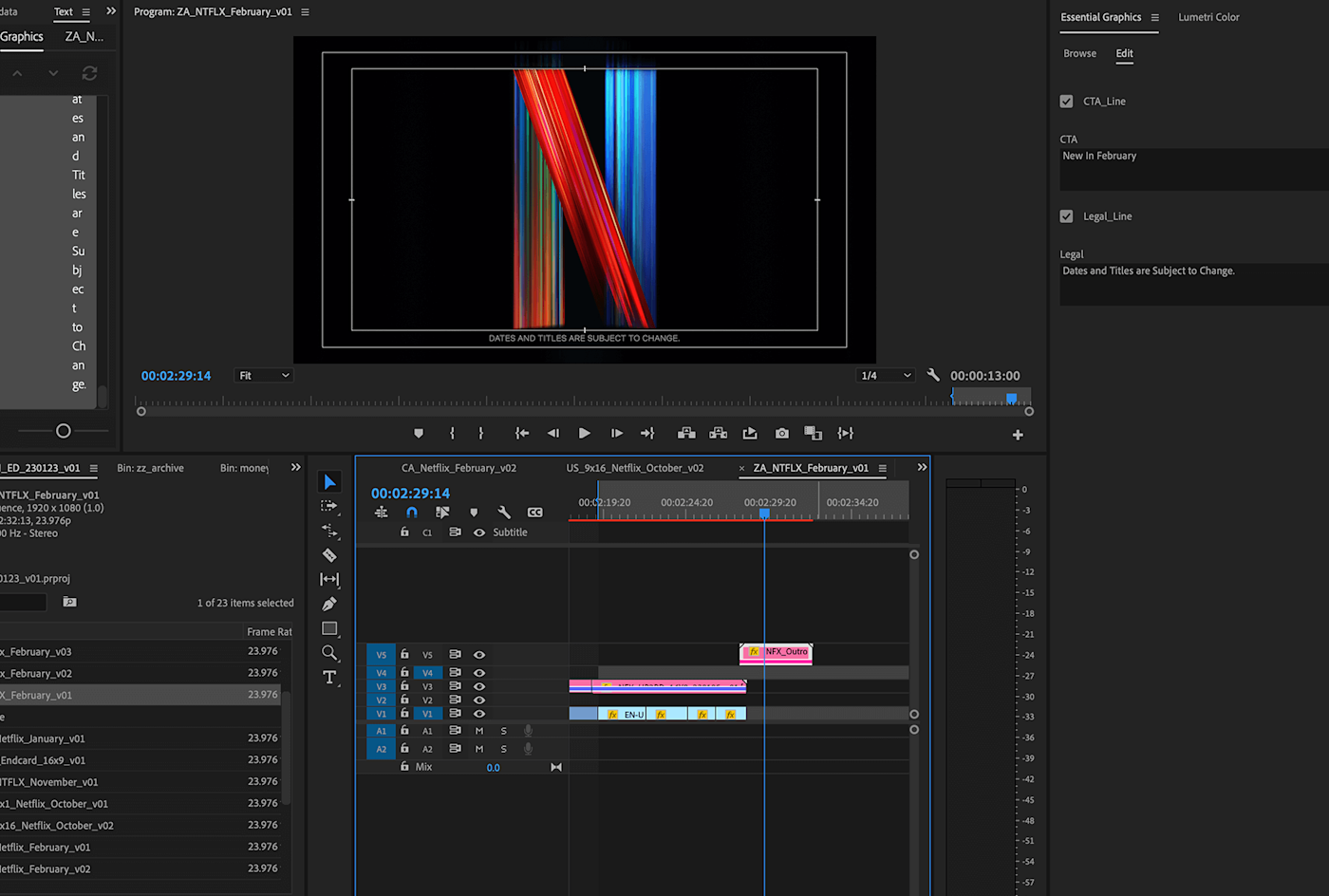Switch to CA_Netflix_February_v02 sequence tab
This screenshot has width=1329, height=896.
pyautogui.click(x=459, y=468)
